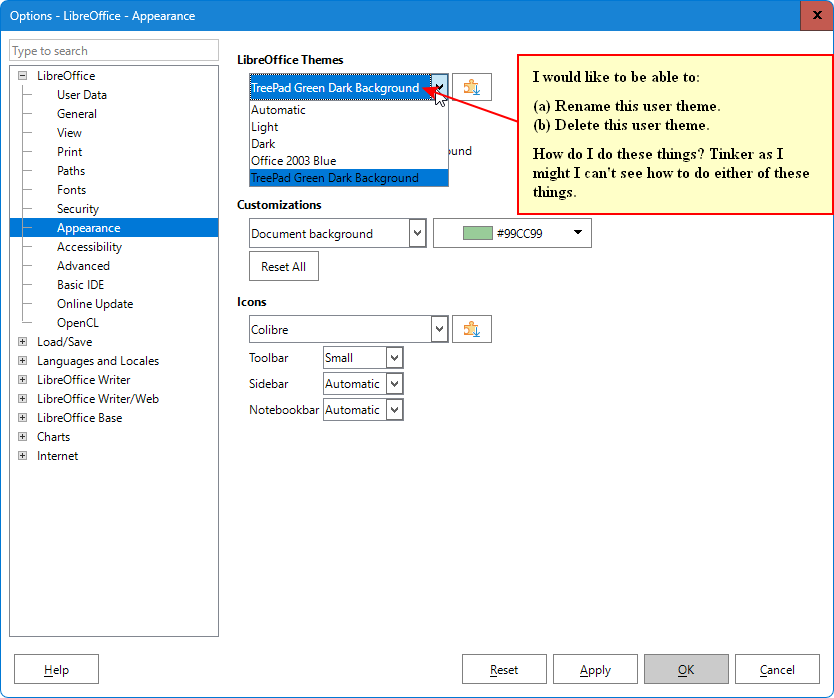834x698 pixels.
Task: Click the icon sets extension download icon
Action: point(472,329)
